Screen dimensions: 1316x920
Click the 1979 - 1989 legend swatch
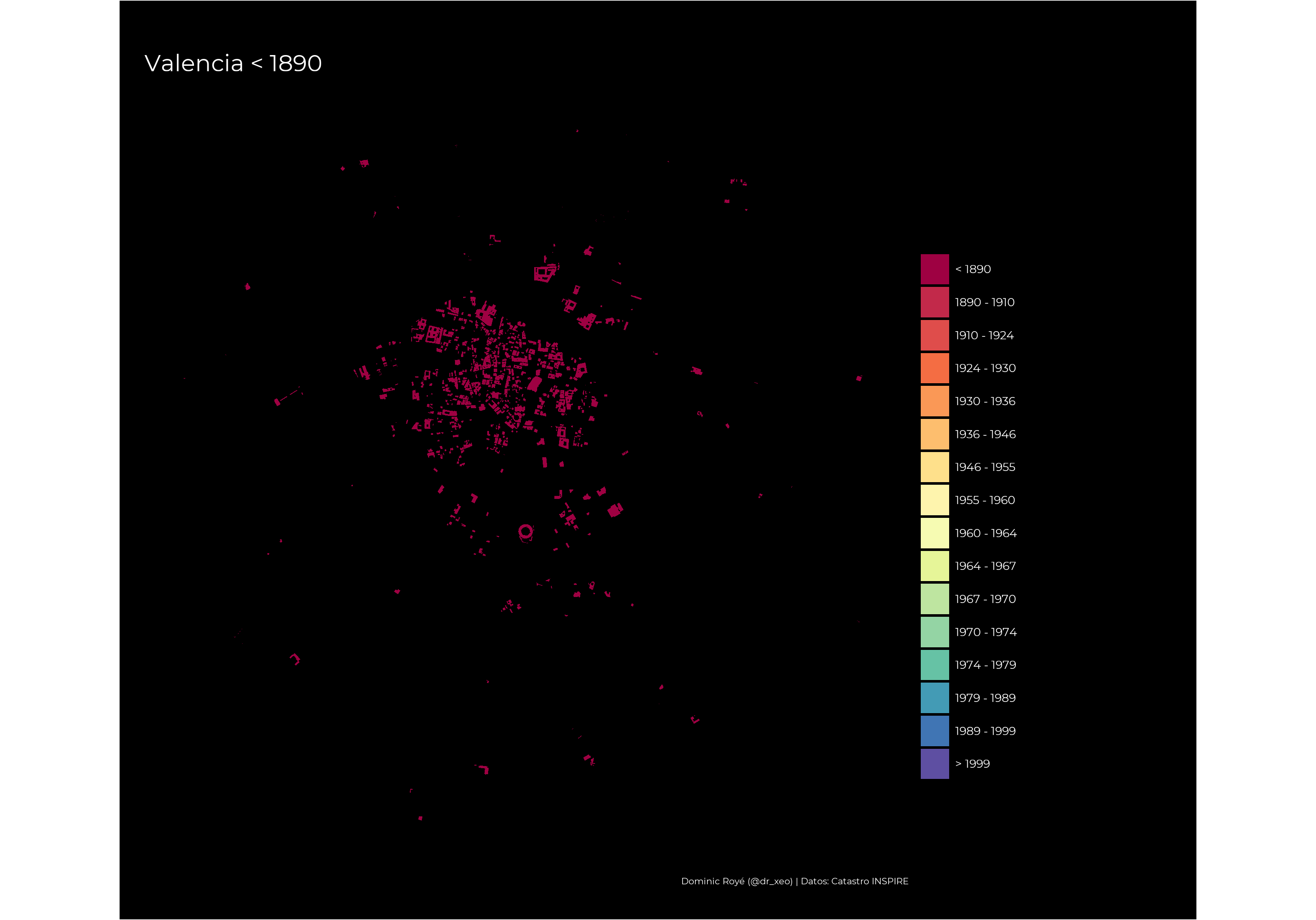pos(934,698)
